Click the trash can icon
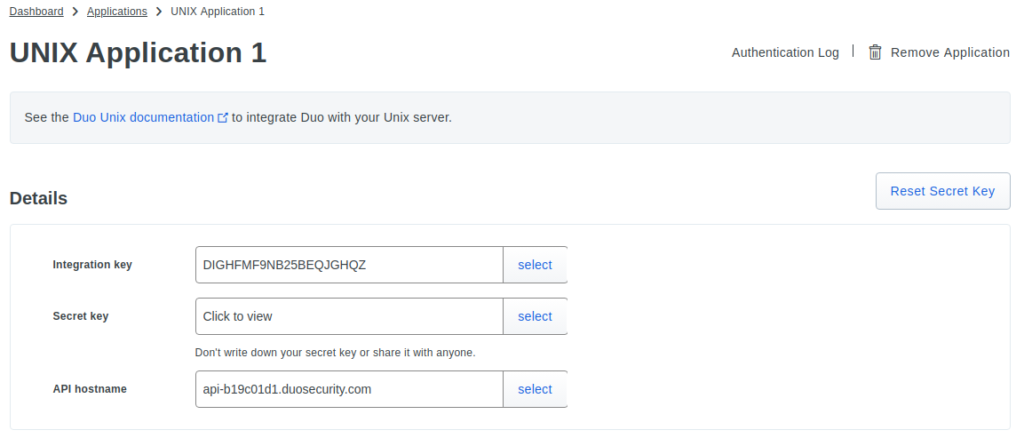Viewport: 1024px width, 446px height. (875, 52)
